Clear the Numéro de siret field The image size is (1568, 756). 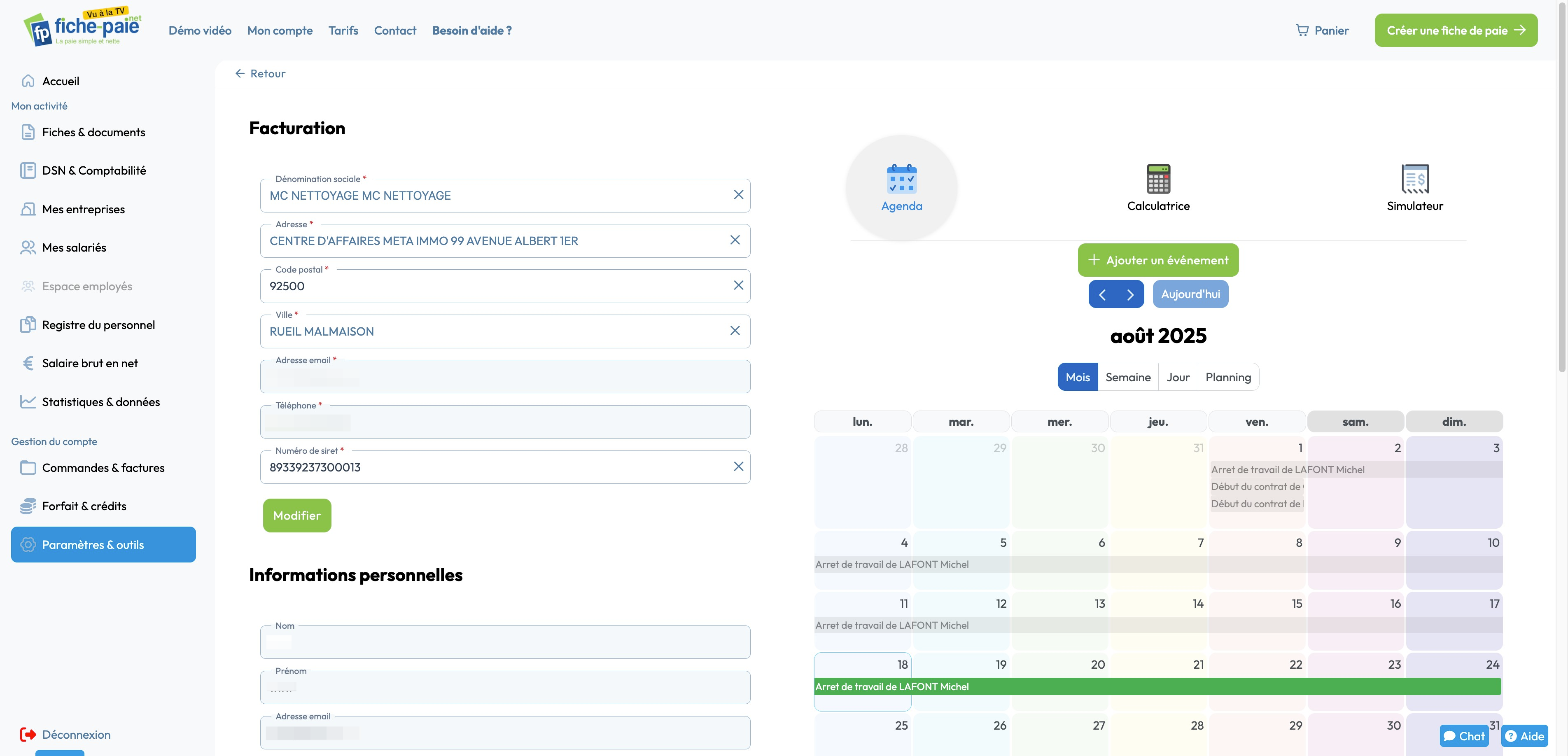click(x=738, y=466)
